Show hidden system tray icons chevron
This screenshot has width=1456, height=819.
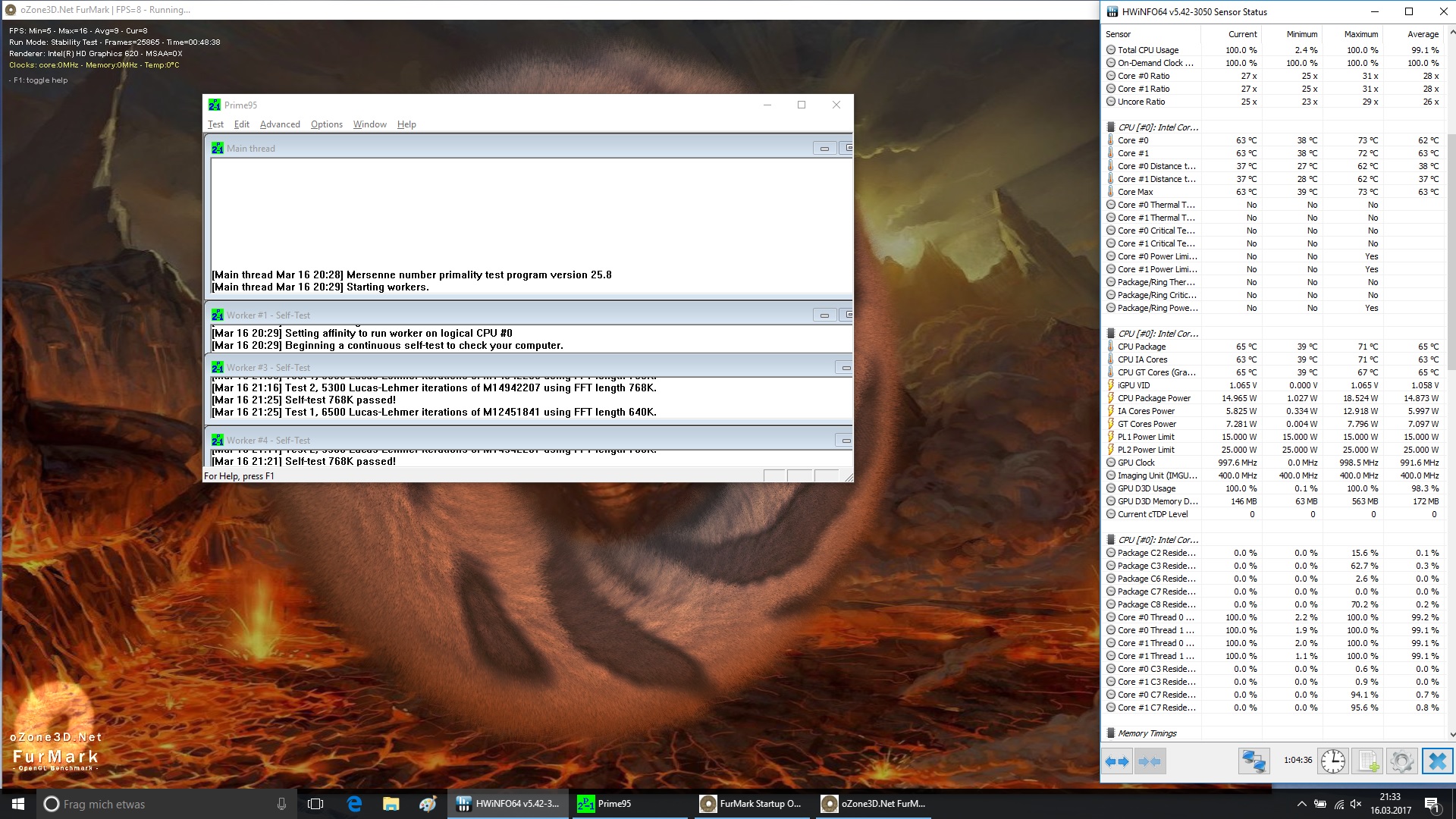tap(1301, 804)
